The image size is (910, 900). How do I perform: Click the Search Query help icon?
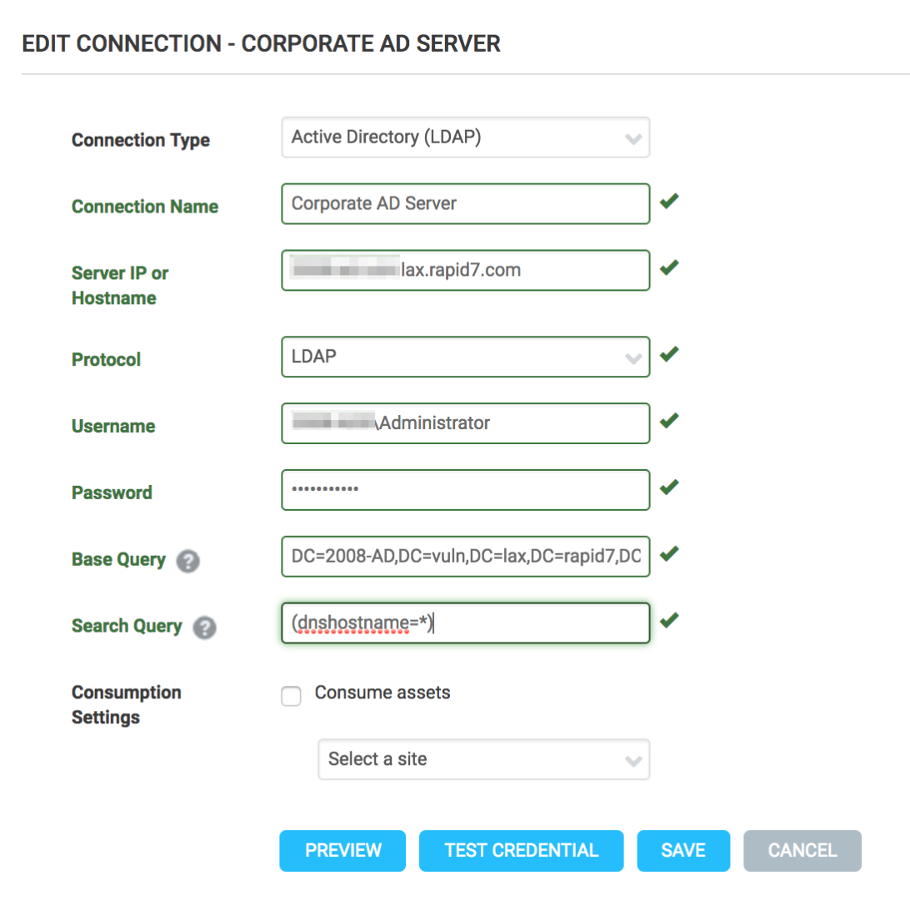tap(204, 628)
